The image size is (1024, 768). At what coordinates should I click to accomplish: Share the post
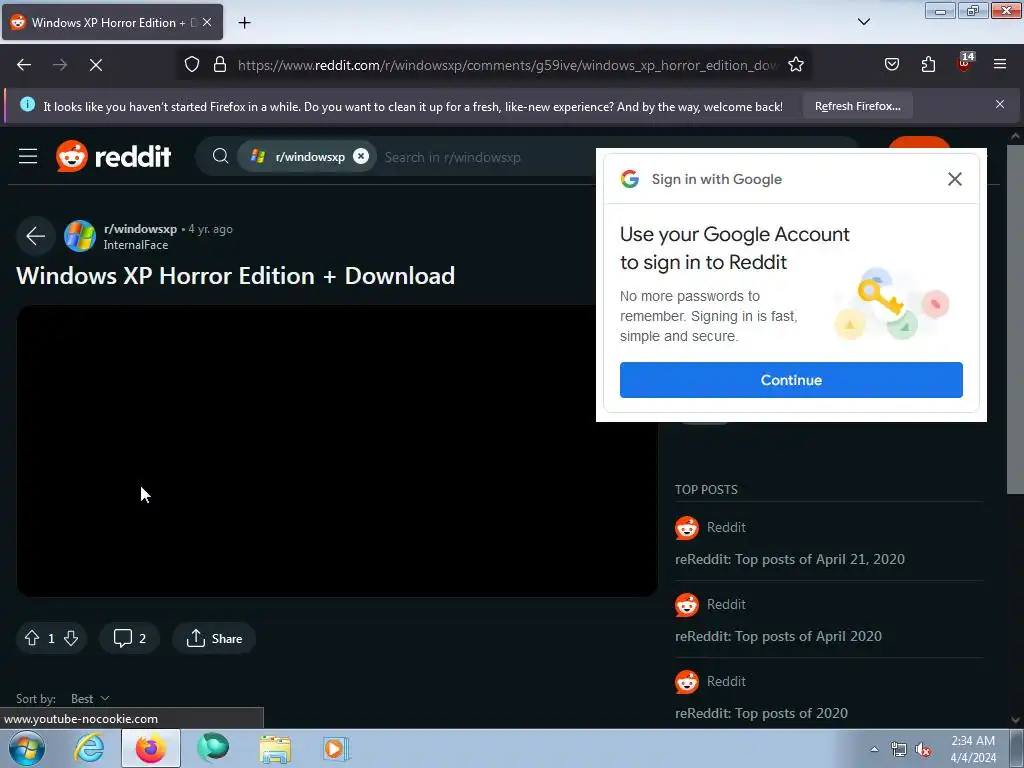[x=214, y=638]
